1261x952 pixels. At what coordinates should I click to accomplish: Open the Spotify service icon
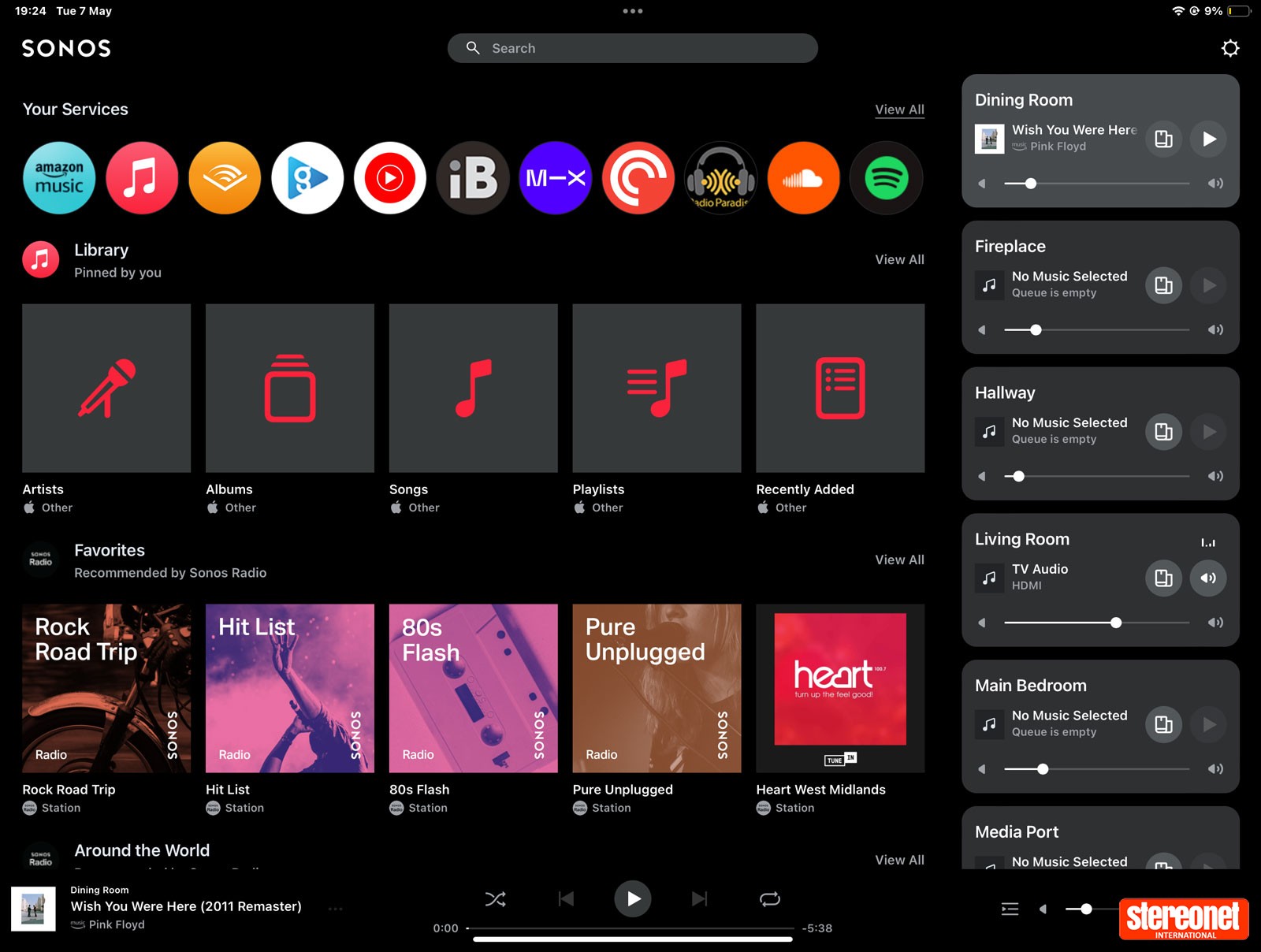pos(887,178)
